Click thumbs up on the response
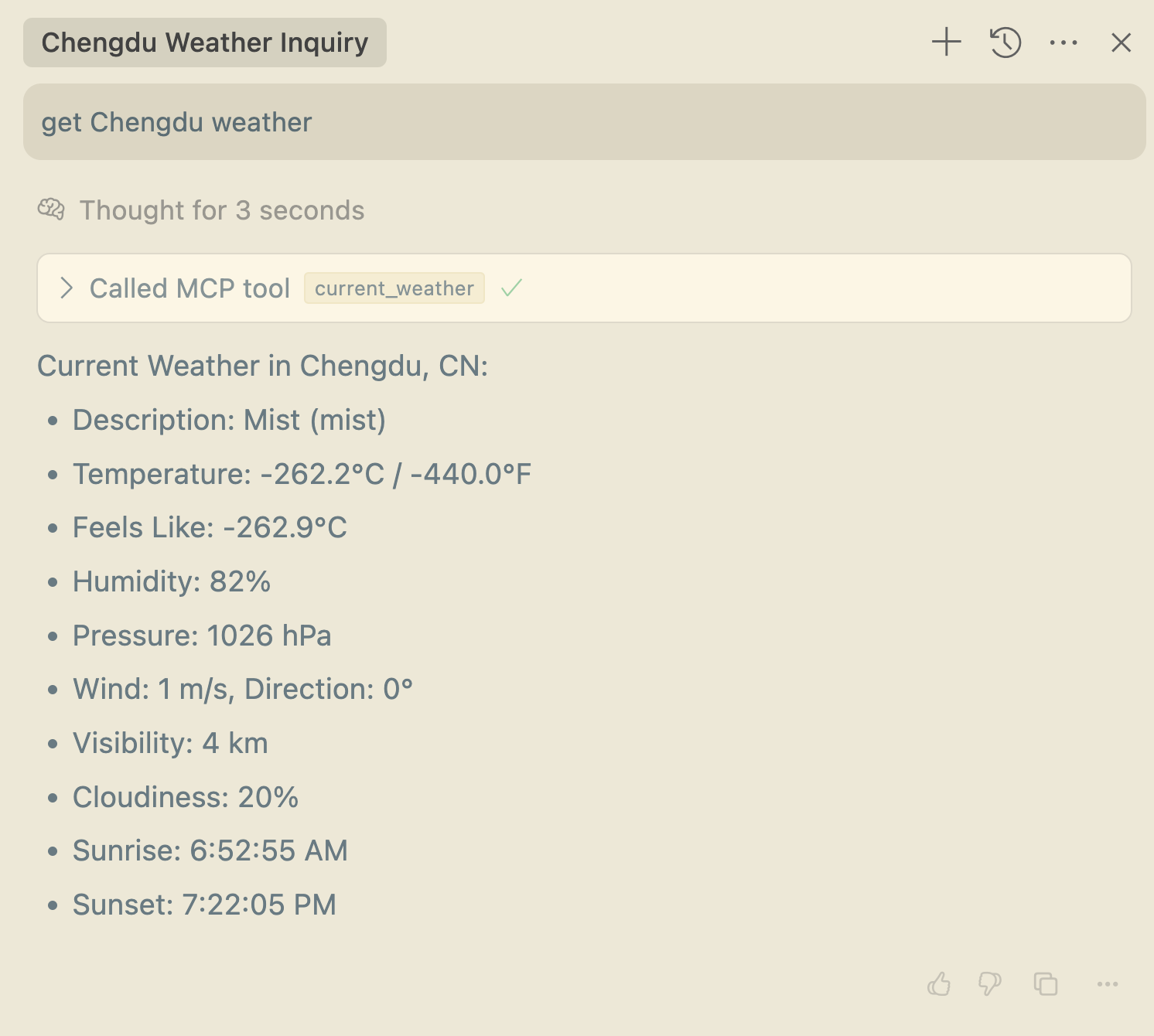The image size is (1154, 1036). 939,983
